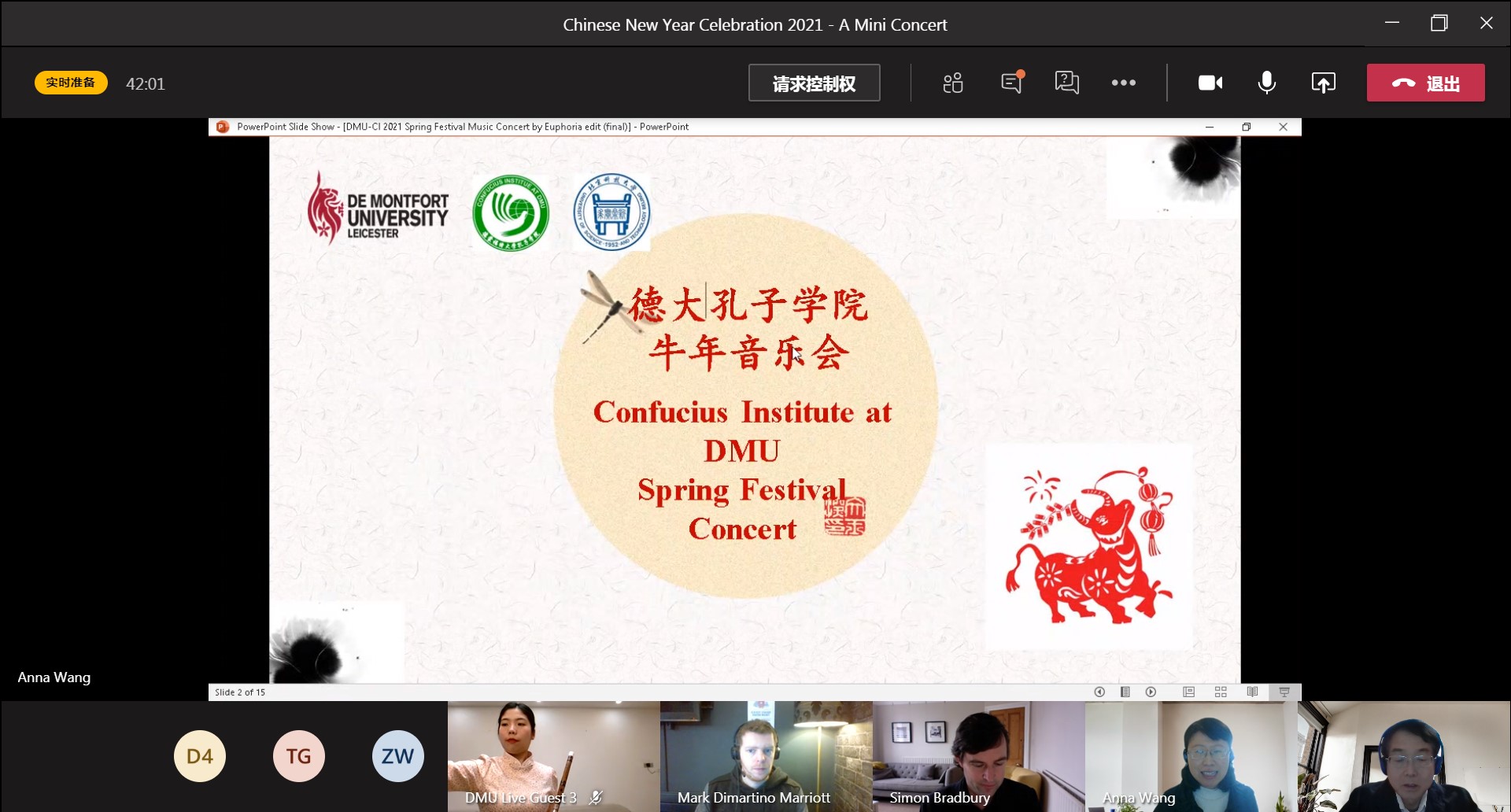Click the Anna Wang presenter name label
The image size is (1511, 812).
pos(54,677)
